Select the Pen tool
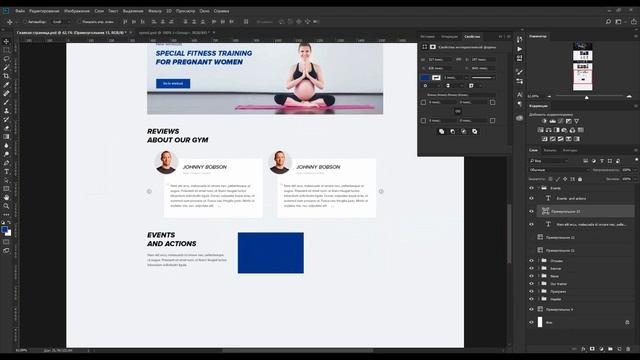640x360 pixels. point(6,163)
